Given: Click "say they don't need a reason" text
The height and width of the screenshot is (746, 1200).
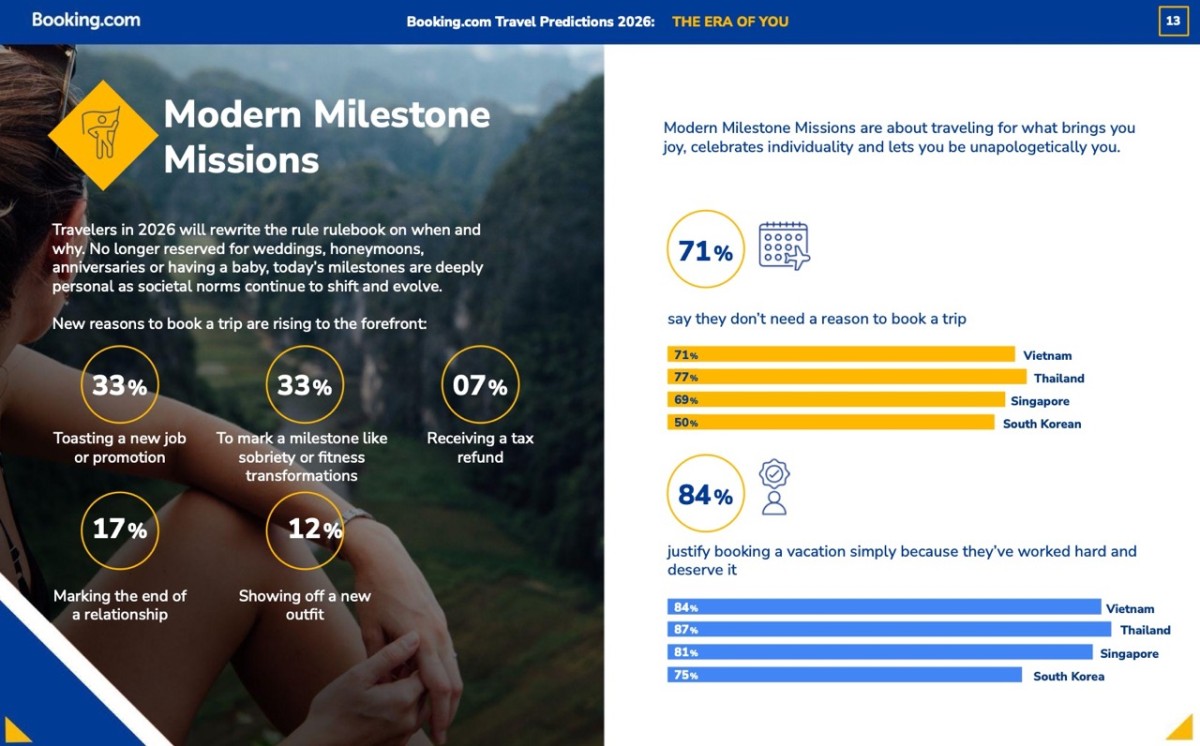Looking at the screenshot, I should 817,319.
